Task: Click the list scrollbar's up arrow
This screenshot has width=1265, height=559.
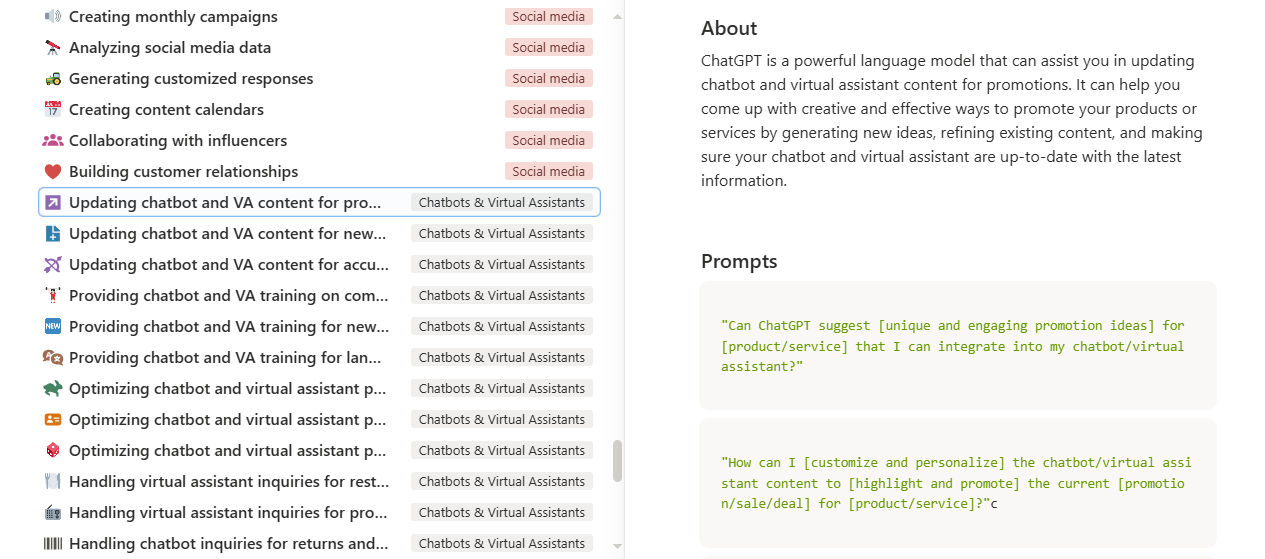Action: [x=617, y=17]
